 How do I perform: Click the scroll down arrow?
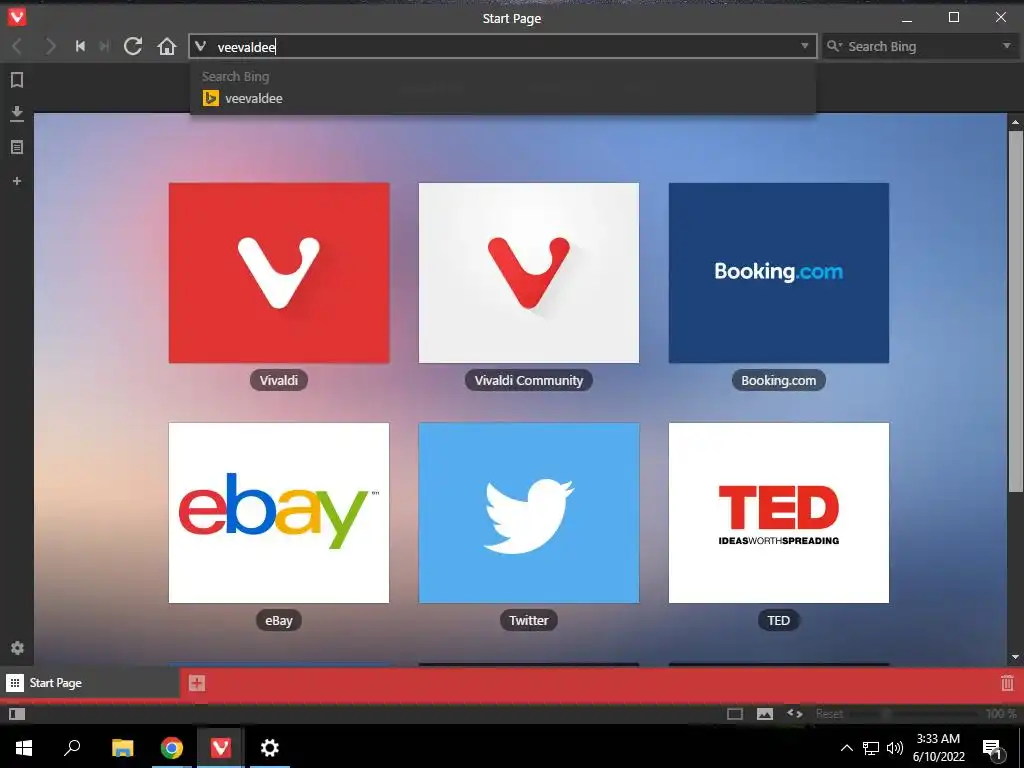pyautogui.click(x=1015, y=656)
